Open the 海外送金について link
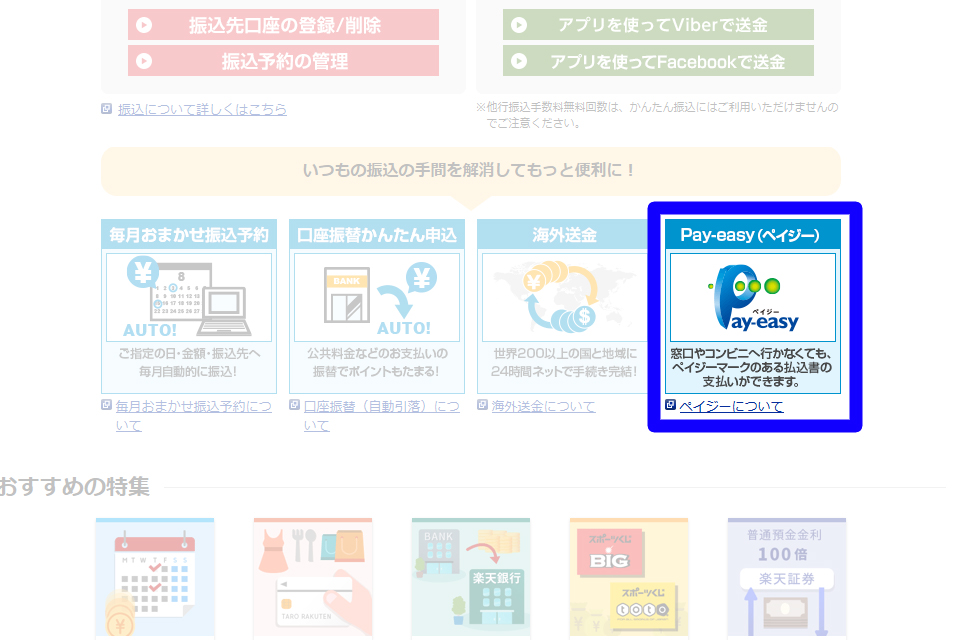Image resolution: width=960 pixels, height=640 pixels. [543, 406]
